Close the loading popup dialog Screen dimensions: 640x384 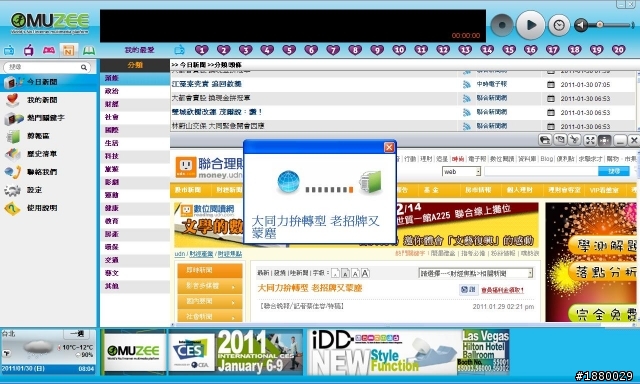pos(389,147)
